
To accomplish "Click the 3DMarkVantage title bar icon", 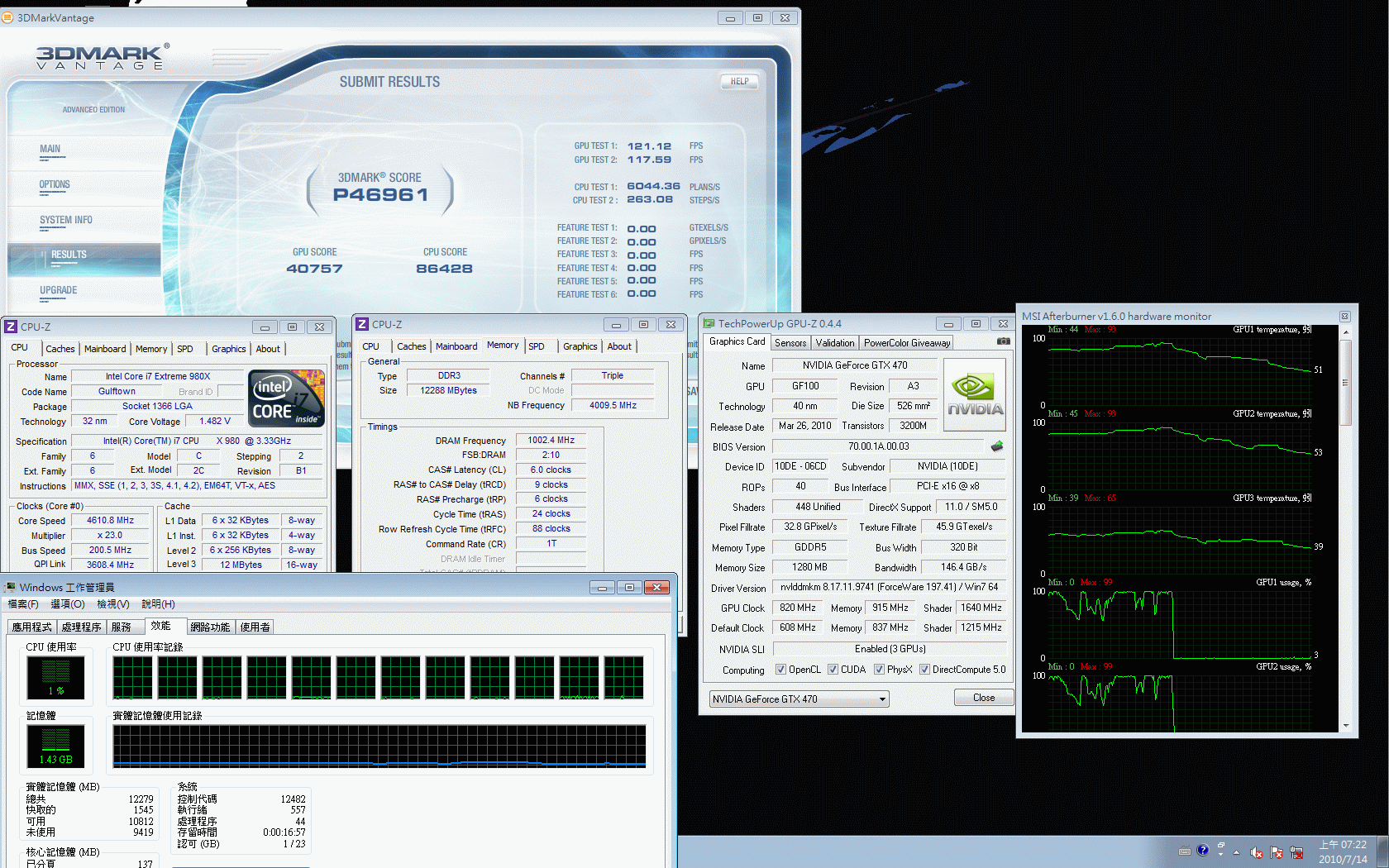I will [x=7, y=17].
